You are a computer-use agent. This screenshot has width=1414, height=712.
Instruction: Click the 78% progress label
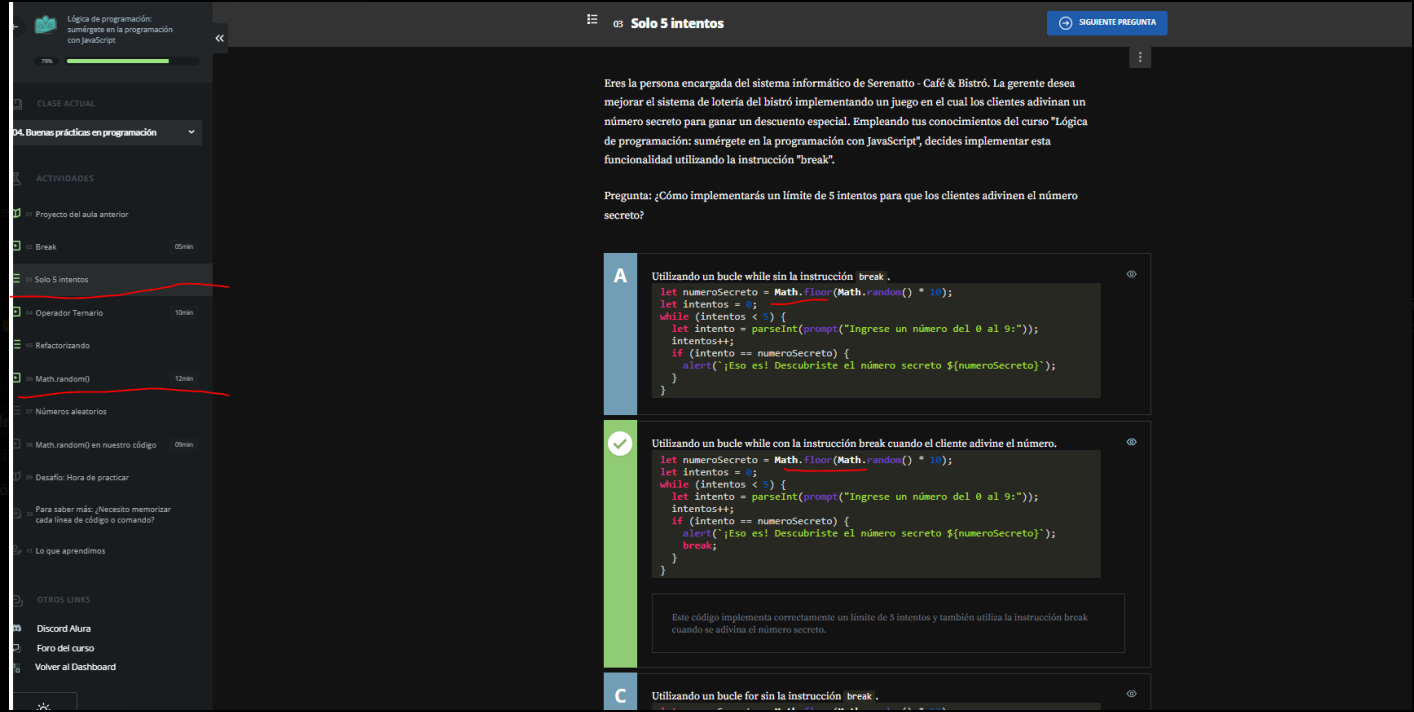(x=46, y=61)
